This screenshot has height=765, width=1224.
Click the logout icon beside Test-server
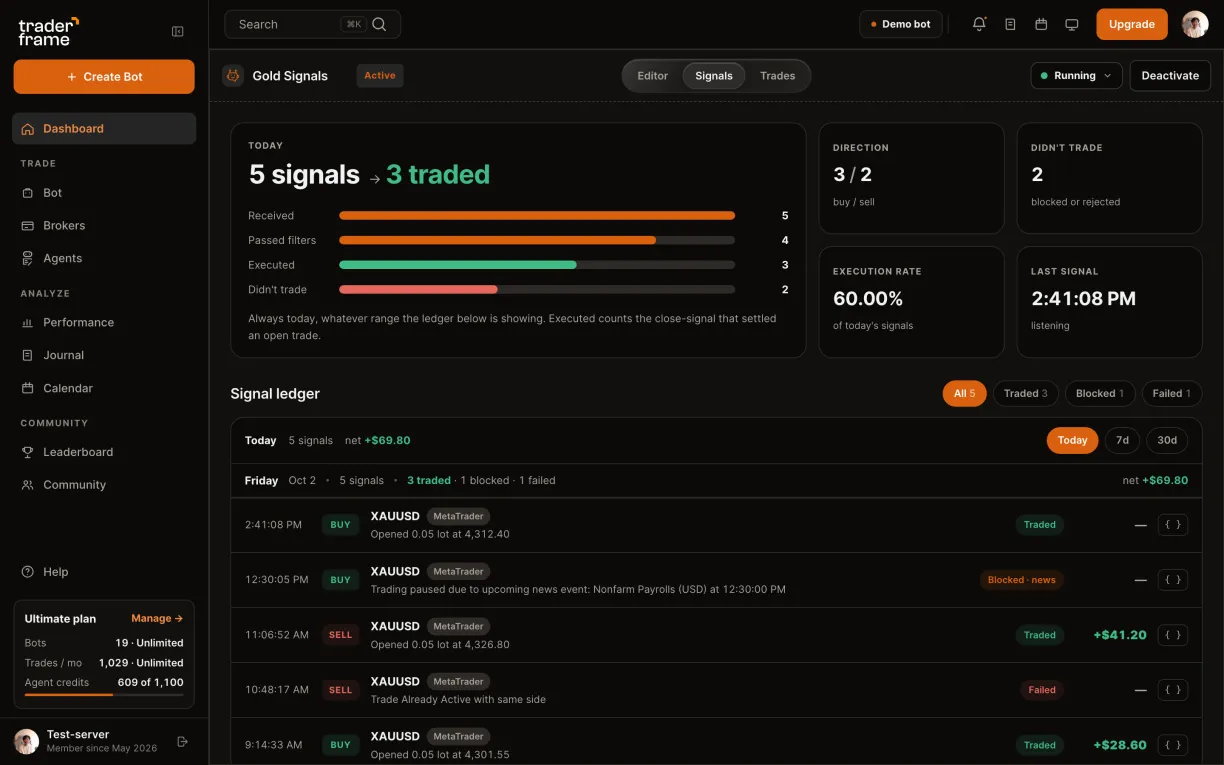[x=182, y=741]
